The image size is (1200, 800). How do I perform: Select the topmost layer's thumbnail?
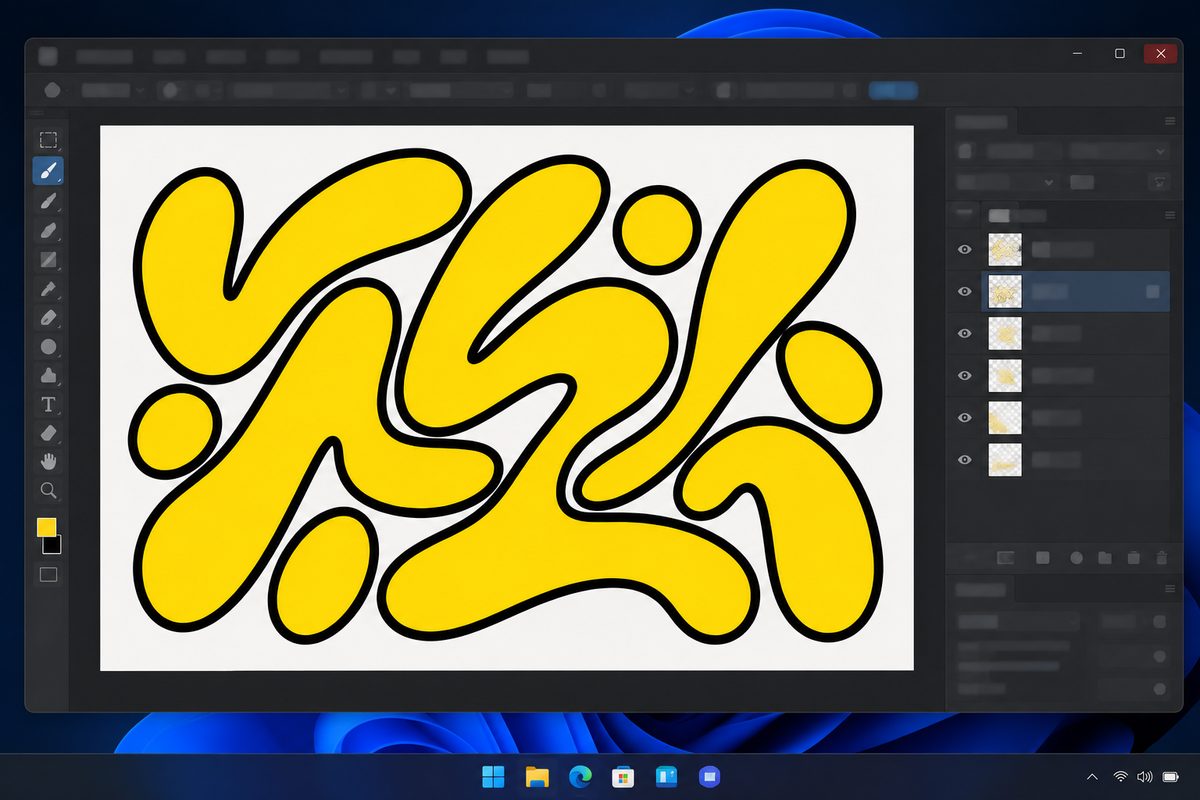pos(1005,250)
